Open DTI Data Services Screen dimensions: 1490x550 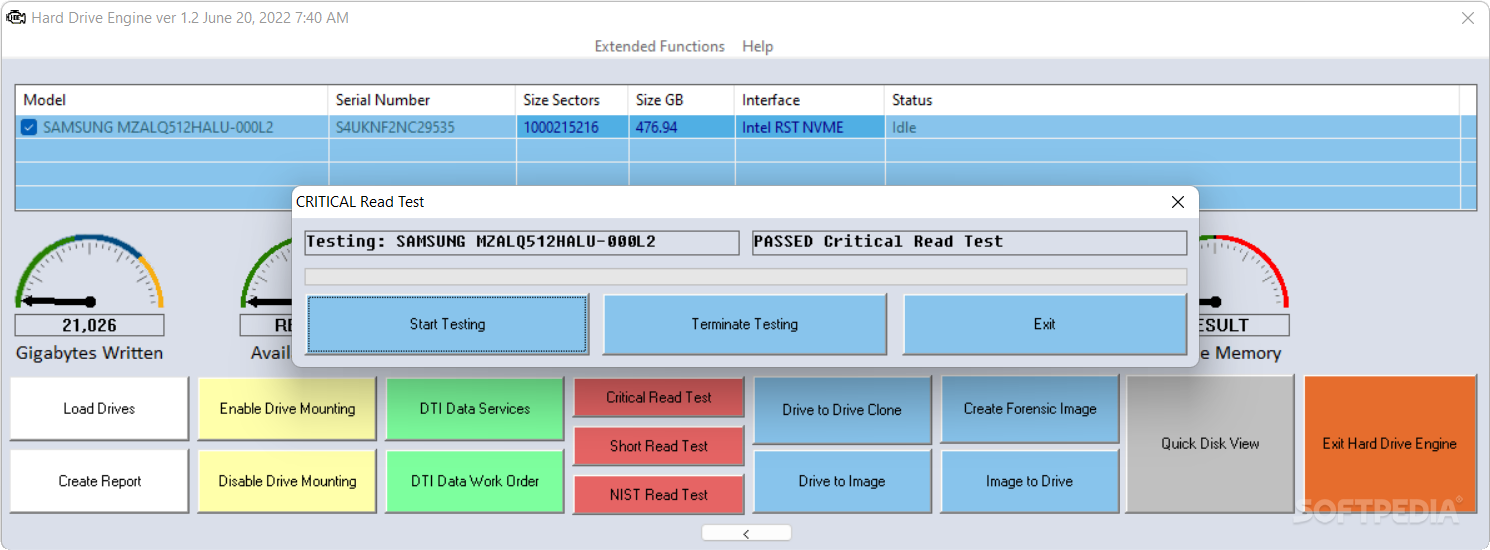[x=475, y=408]
